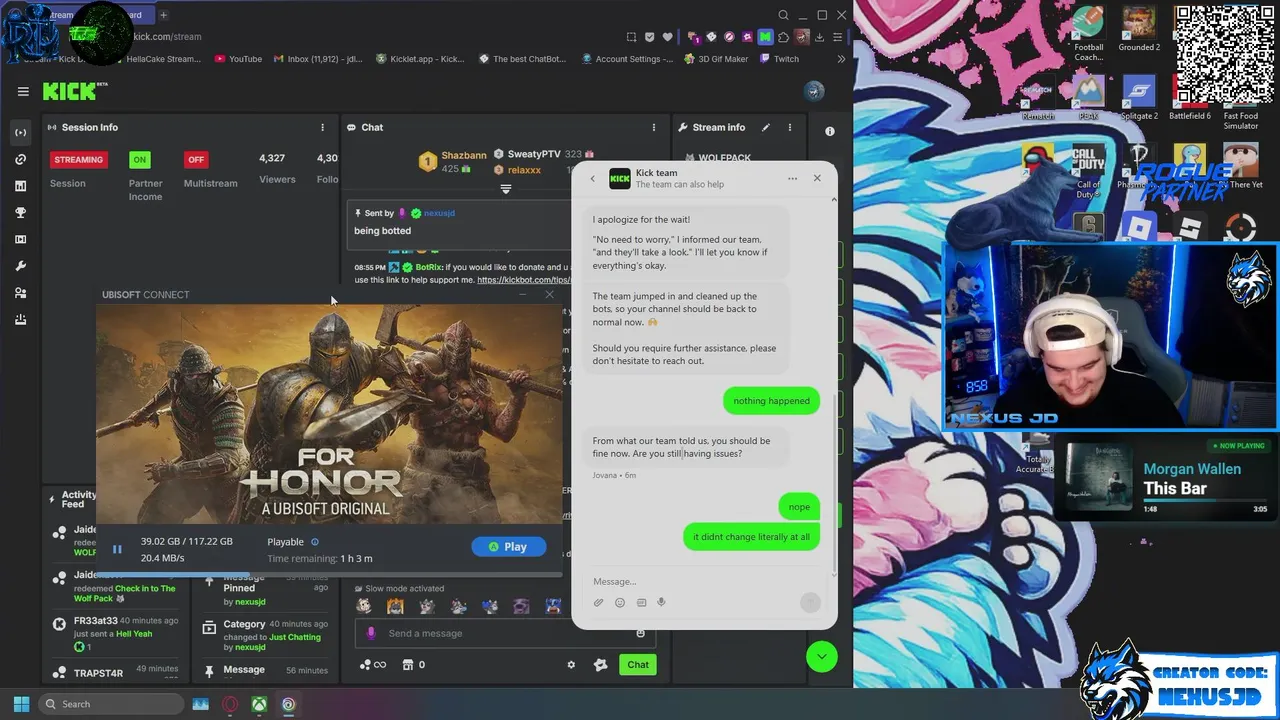Screen dimensions: 1280x720
Task: Click the info icon next to Playable
Action: pos(315,542)
